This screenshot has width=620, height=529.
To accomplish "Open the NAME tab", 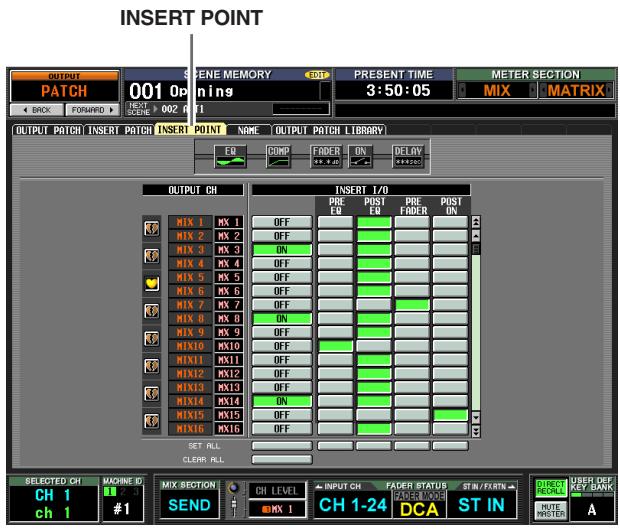I will (x=248, y=130).
